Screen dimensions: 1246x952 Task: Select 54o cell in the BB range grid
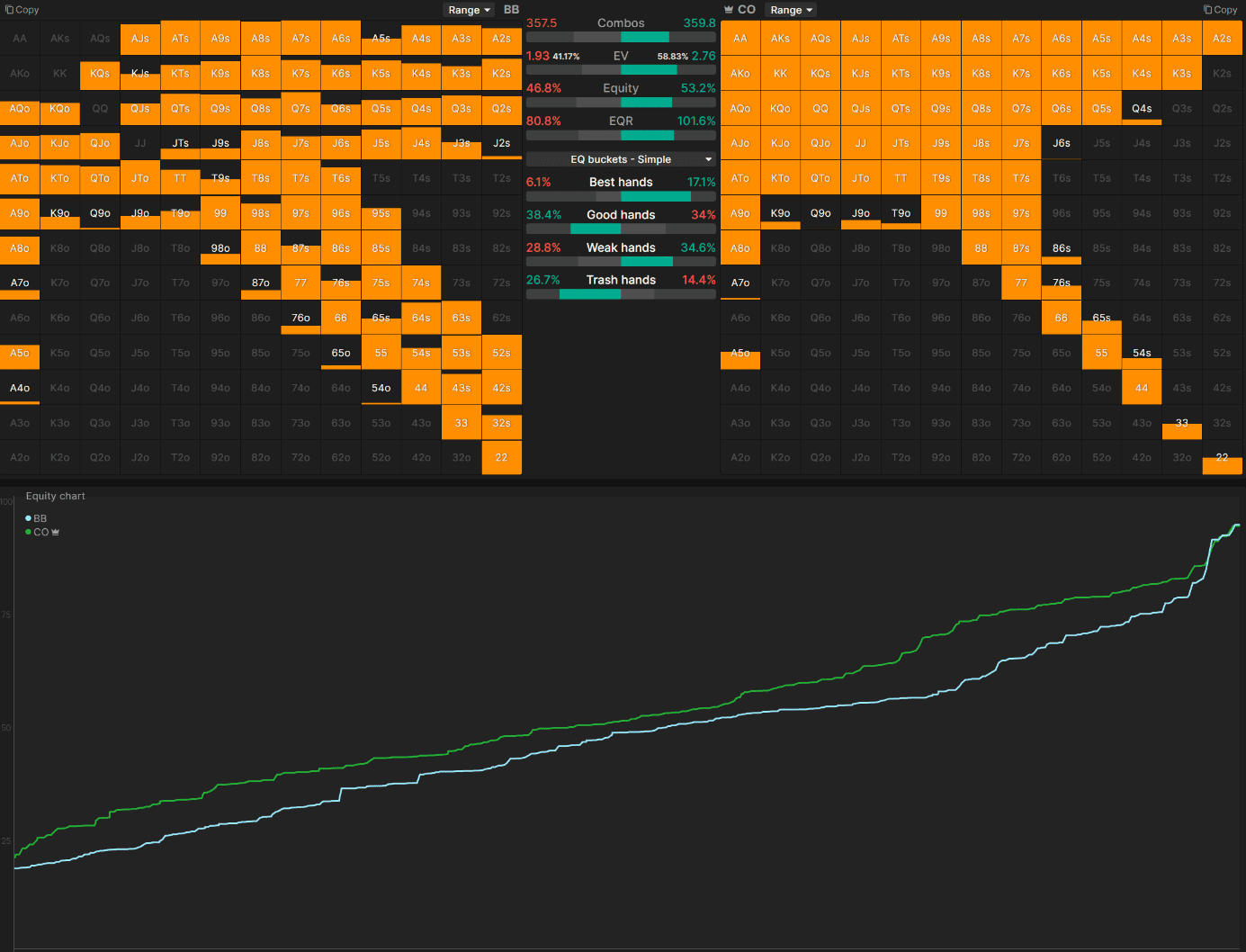point(381,388)
